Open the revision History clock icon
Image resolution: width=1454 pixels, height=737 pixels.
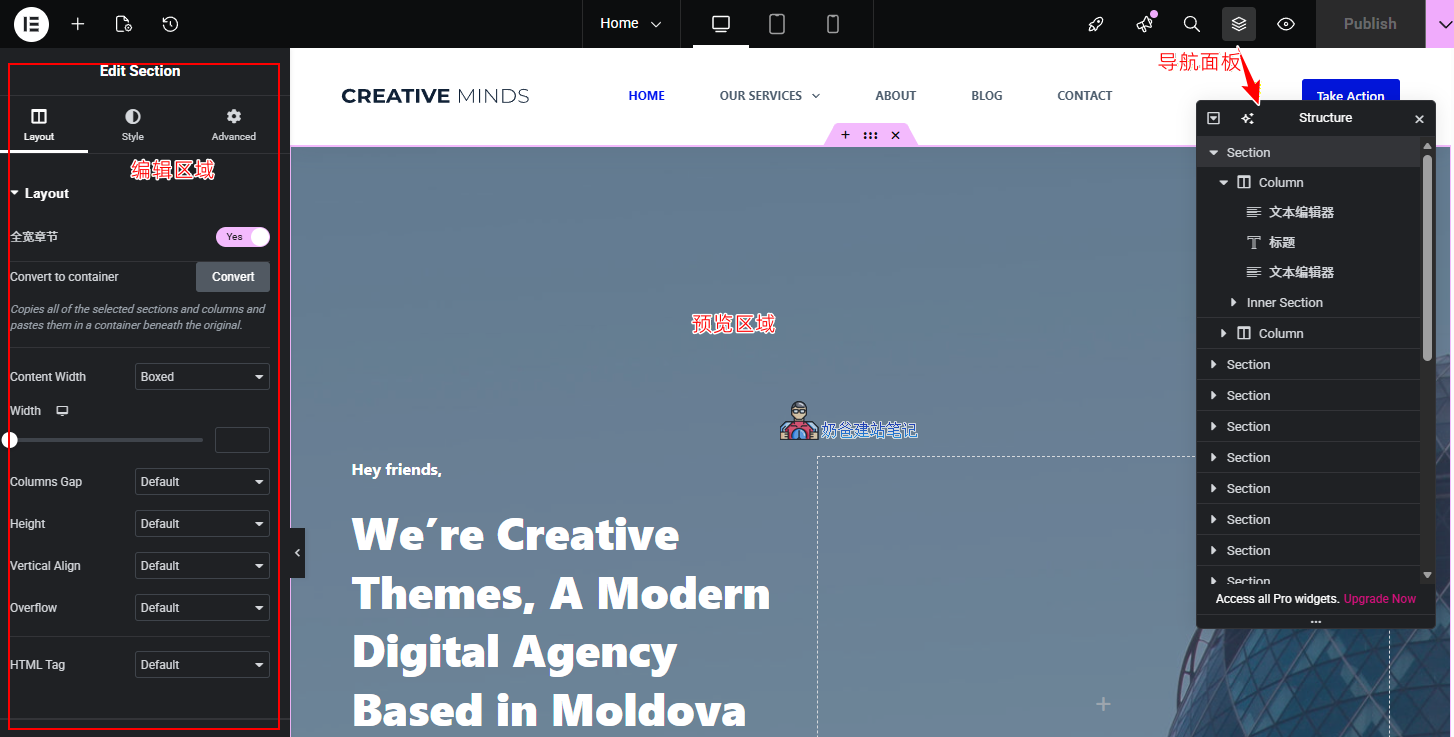169,23
